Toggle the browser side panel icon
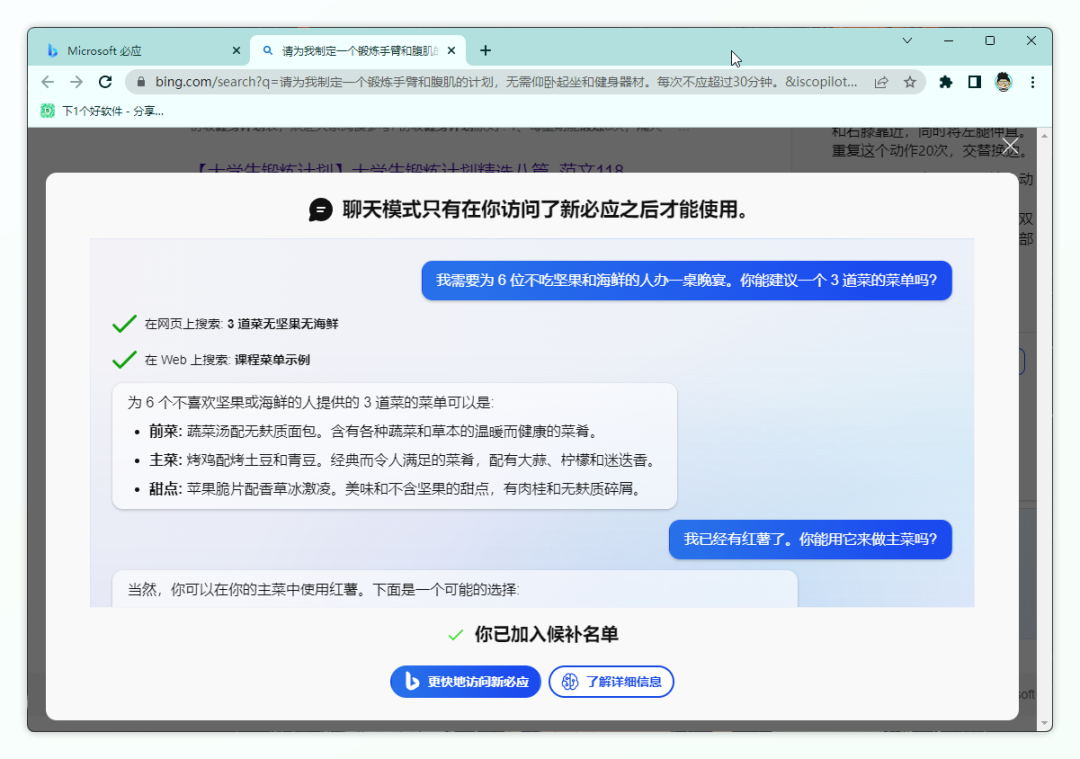The image size is (1080, 759). click(x=974, y=82)
